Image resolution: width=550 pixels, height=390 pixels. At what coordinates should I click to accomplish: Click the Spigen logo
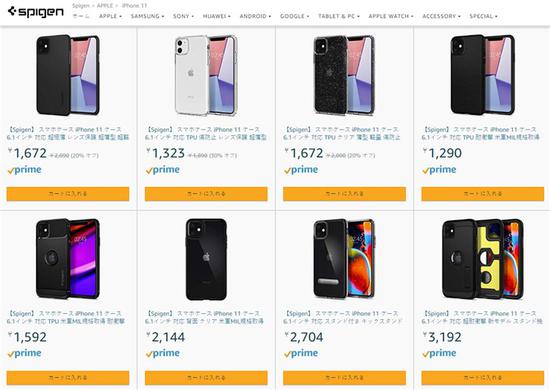point(36,12)
